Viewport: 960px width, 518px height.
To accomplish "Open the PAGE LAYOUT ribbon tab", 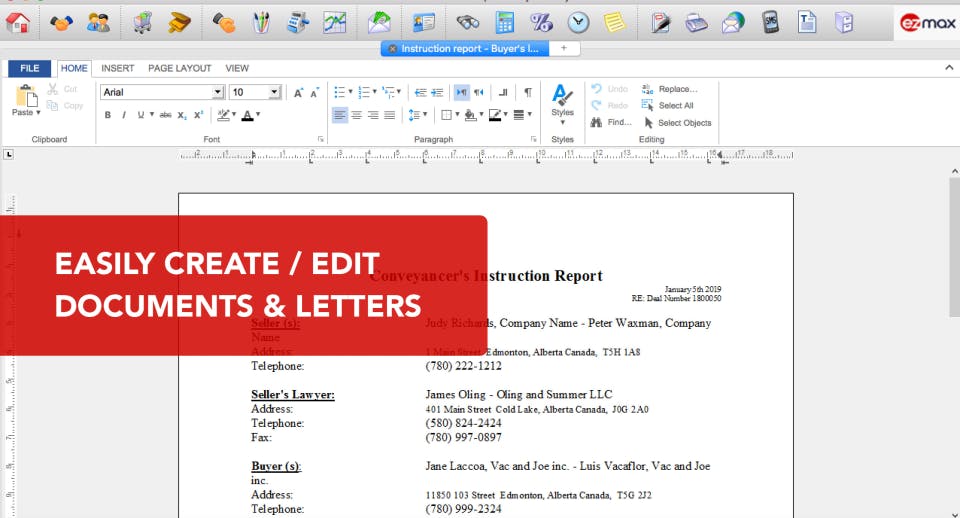I will click(180, 68).
